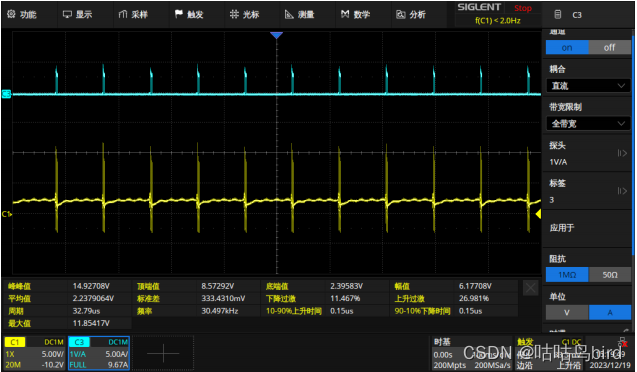Close the measurement results panel
Image resolution: width=637 pixels, height=372 pixels.
[x=530, y=288]
